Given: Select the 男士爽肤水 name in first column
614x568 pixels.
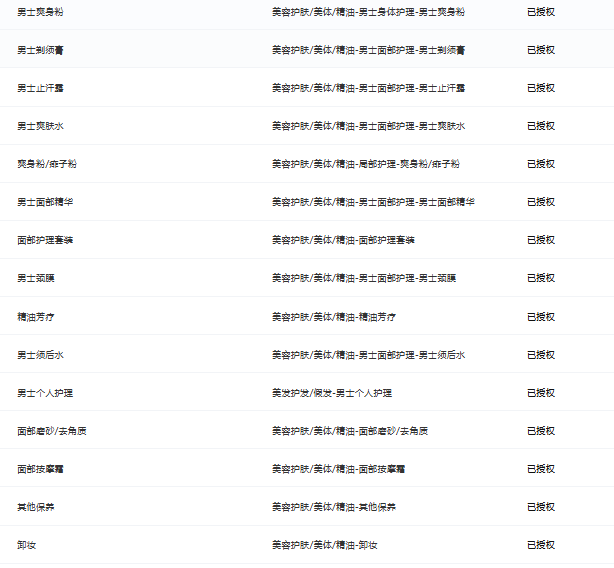Looking at the screenshot, I should pos(41,126).
